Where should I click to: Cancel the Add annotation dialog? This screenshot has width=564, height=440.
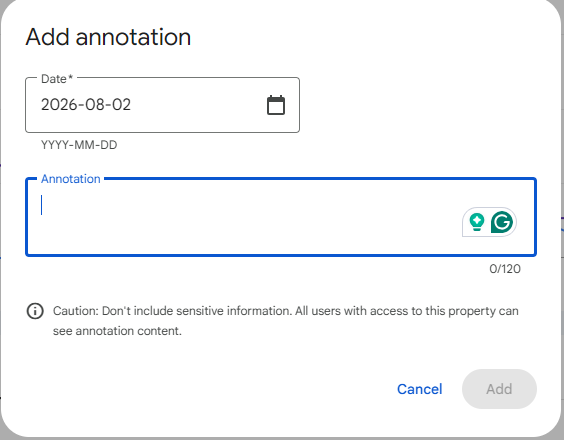point(419,389)
